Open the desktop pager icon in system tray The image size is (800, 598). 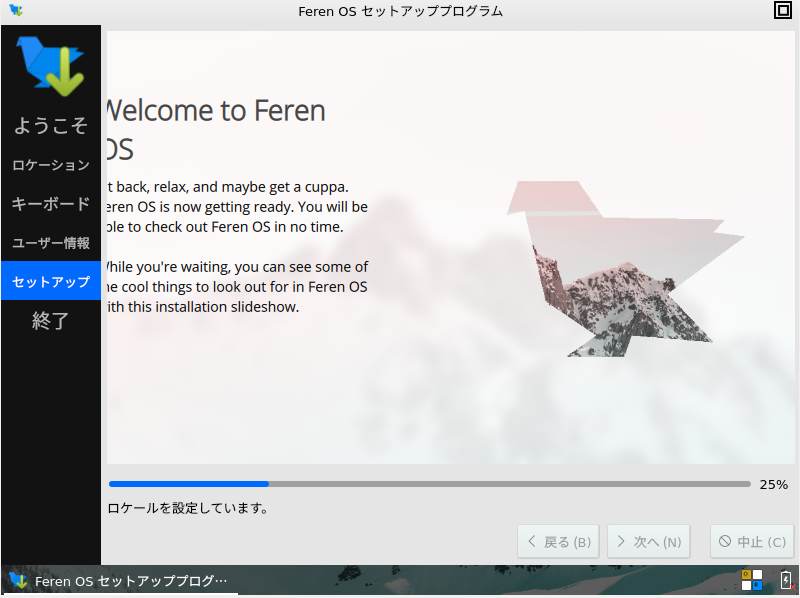tap(752, 580)
